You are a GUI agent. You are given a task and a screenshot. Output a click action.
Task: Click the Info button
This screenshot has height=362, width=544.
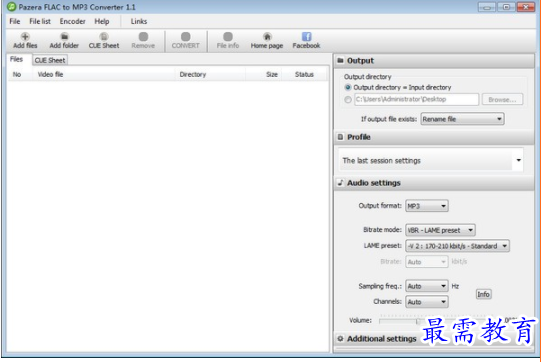click(x=483, y=294)
